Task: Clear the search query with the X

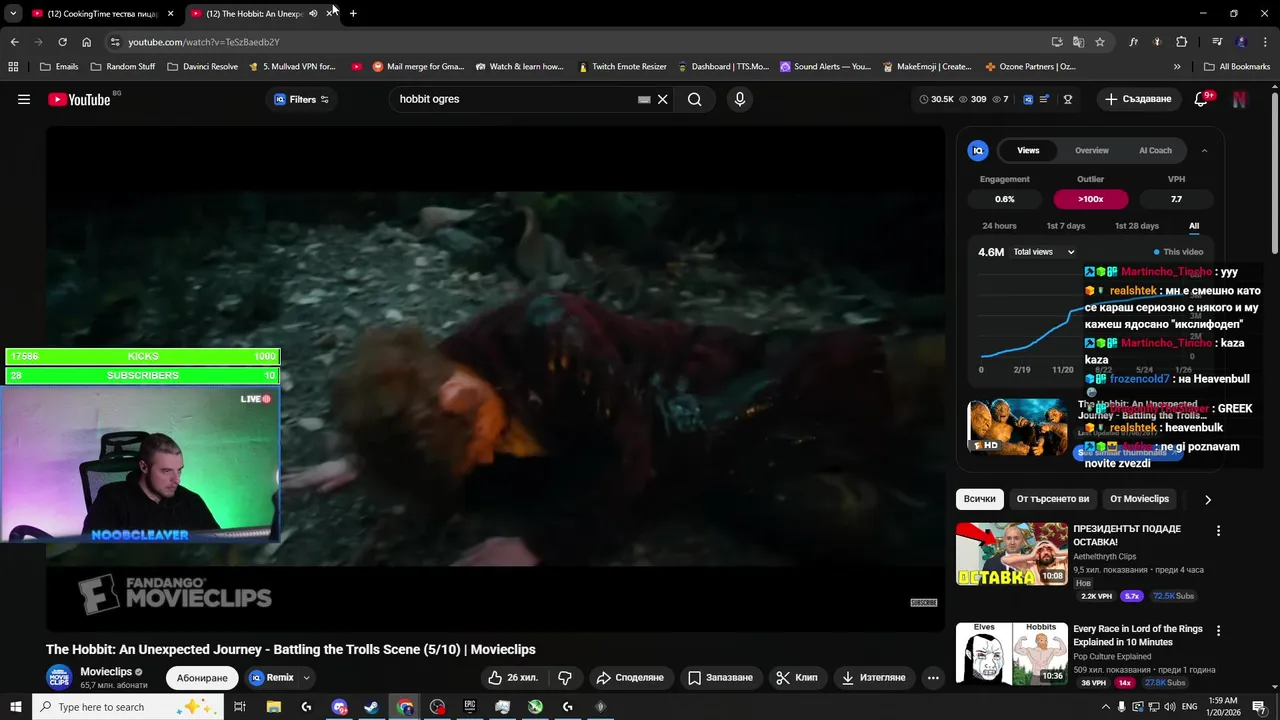Action: click(662, 99)
